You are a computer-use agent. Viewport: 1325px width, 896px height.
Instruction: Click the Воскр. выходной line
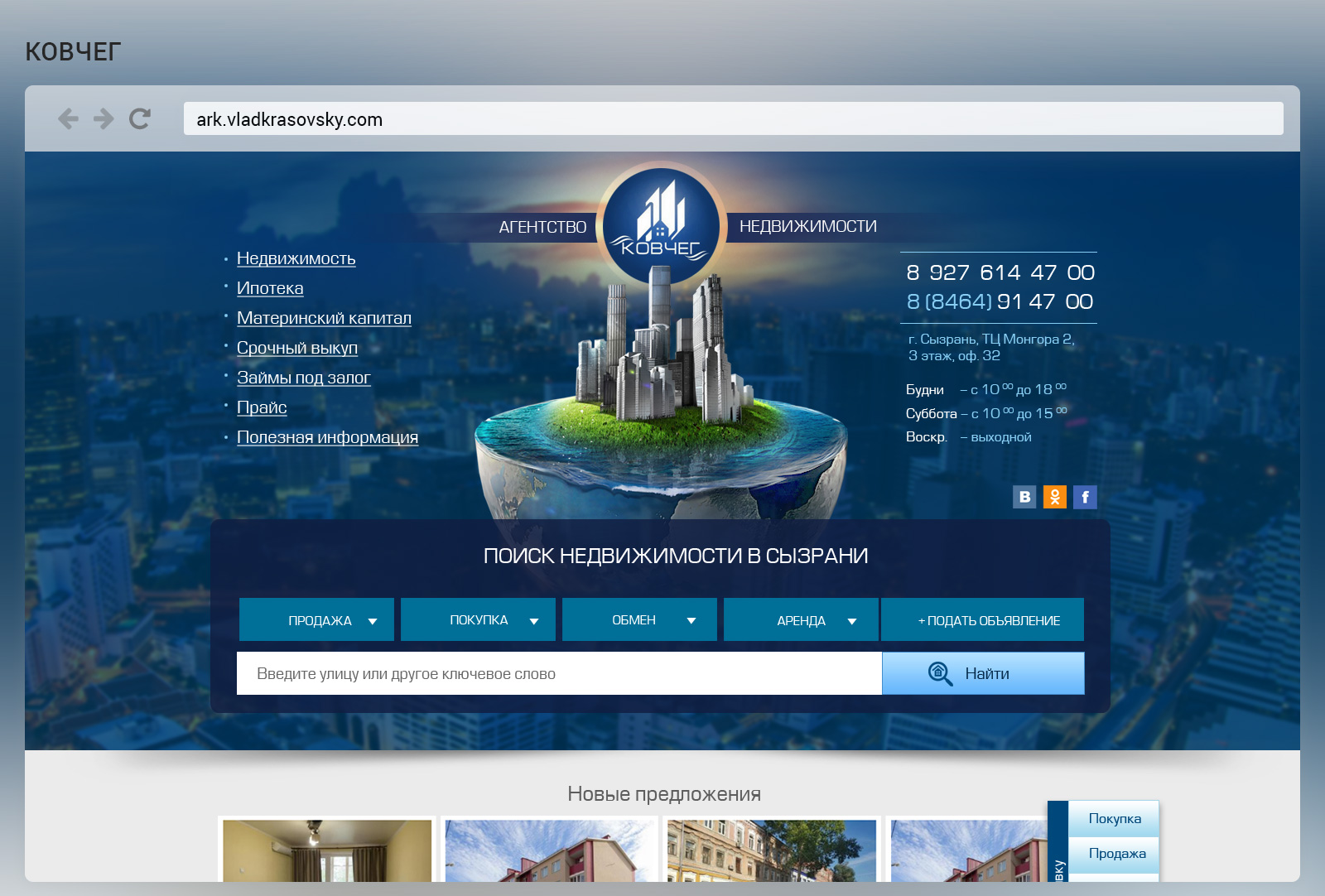point(969,436)
